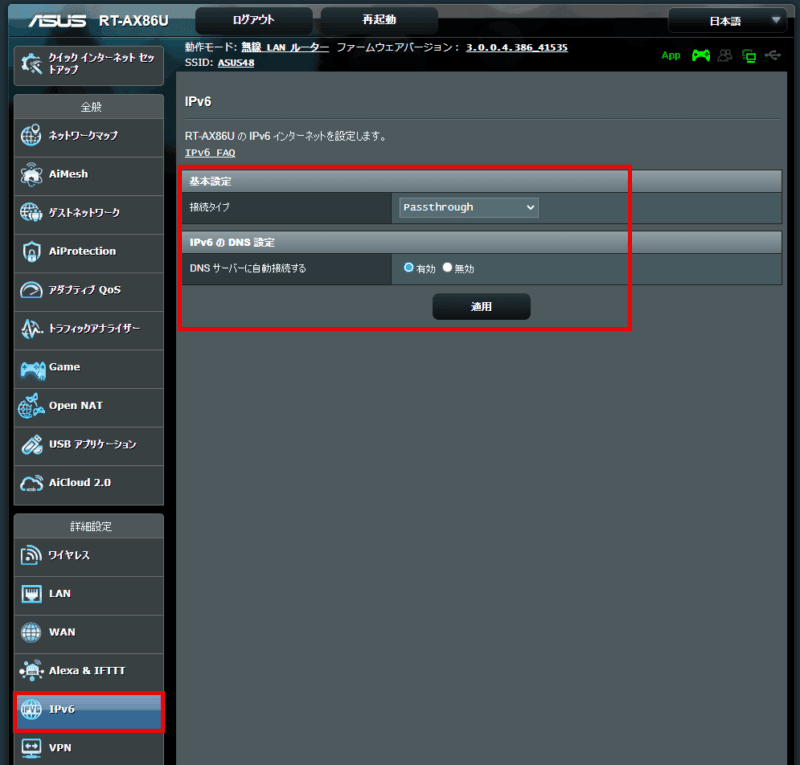
Task: Click the game controller status icon
Action: (701, 56)
